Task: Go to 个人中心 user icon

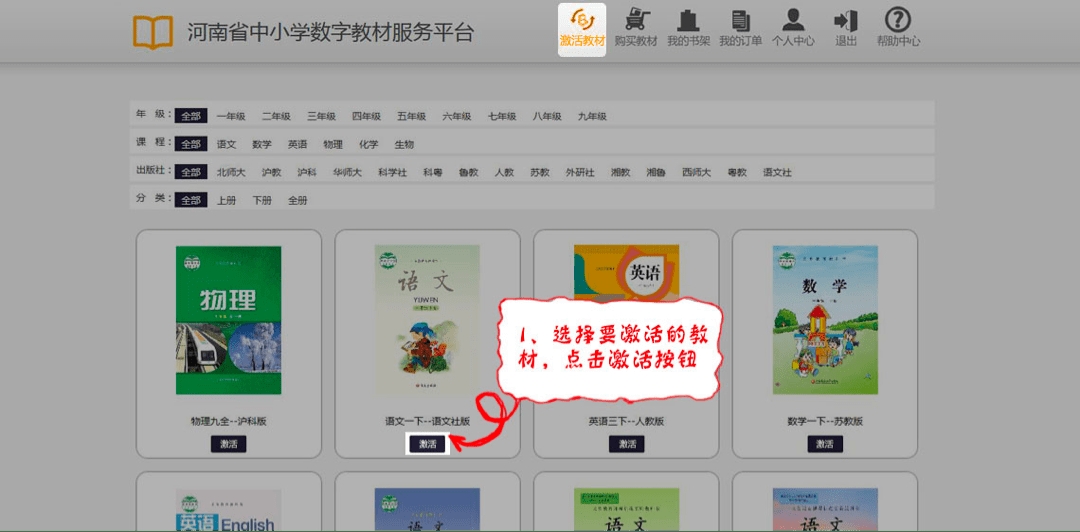Action: click(793, 20)
